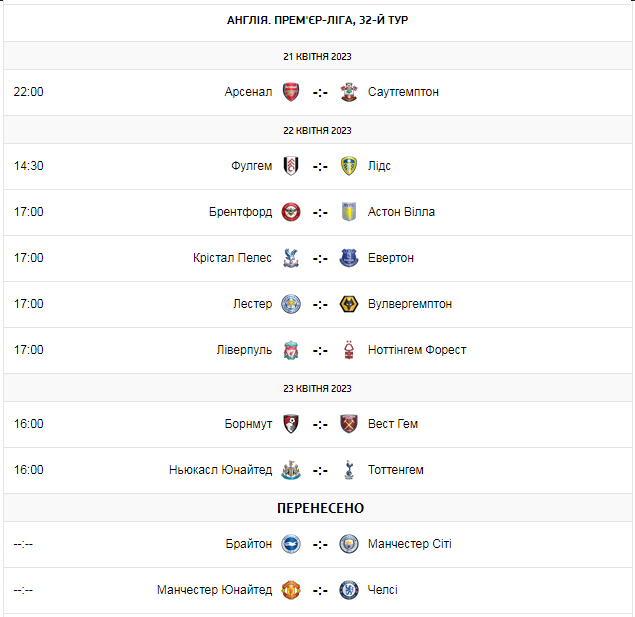
Task: Open the Манчестер Юнайтед team link
Action: pyautogui.click(x=215, y=590)
